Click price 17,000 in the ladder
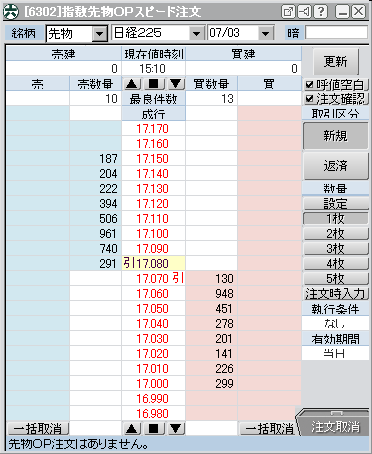This screenshot has height=454, width=372. click(x=153, y=384)
